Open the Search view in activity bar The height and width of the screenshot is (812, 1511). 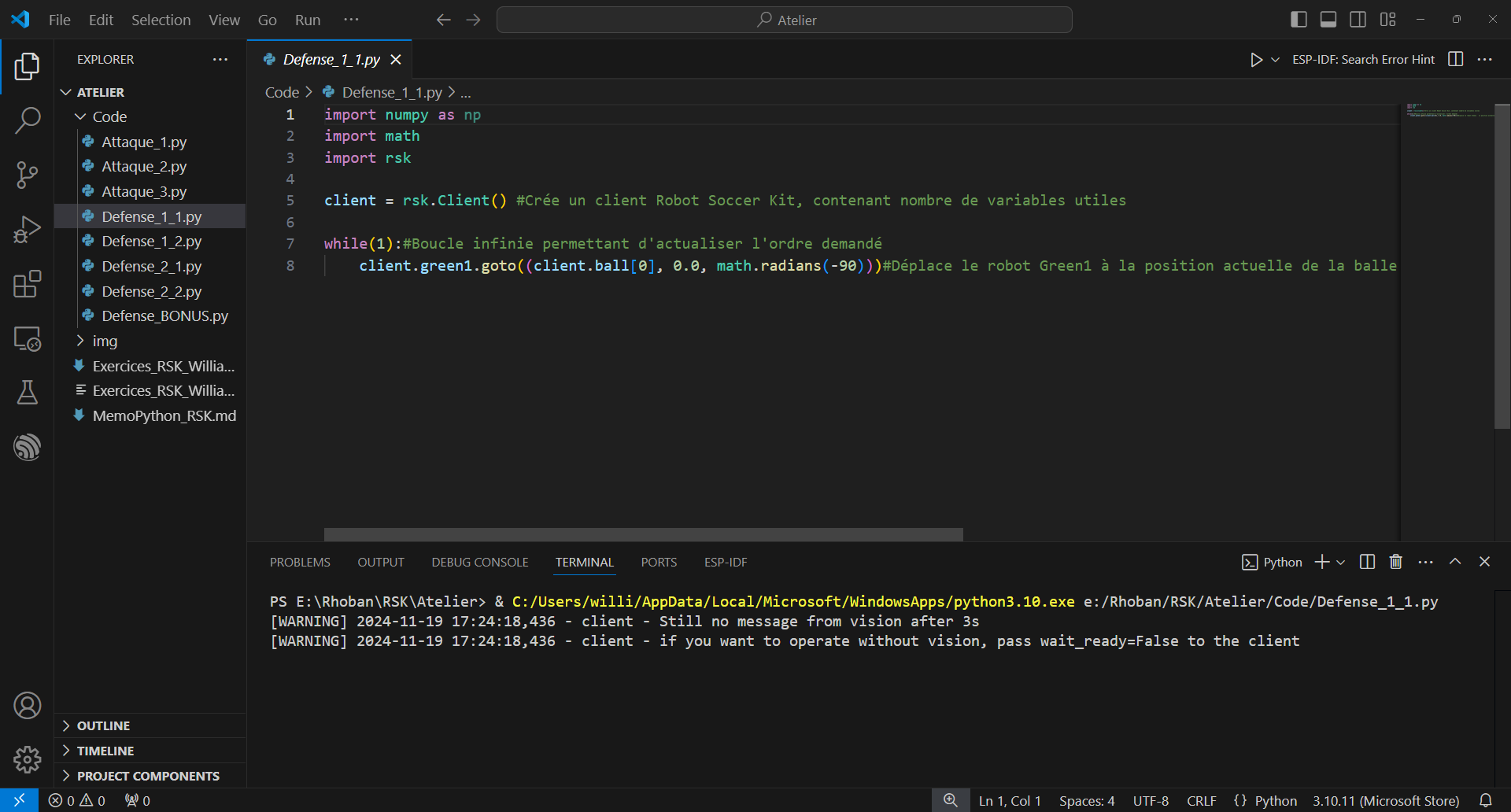point(28,120)
